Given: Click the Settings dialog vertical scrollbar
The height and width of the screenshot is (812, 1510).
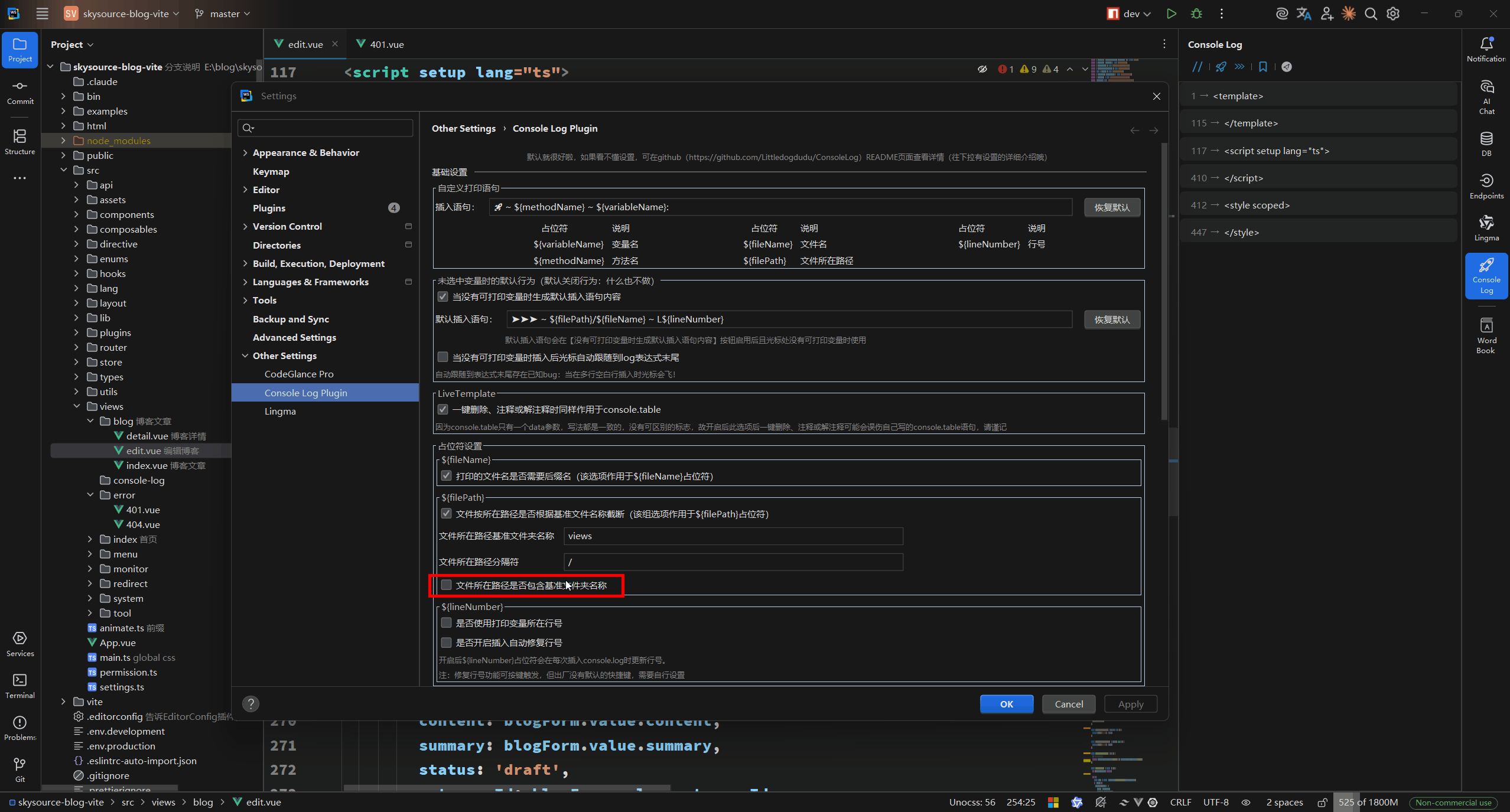Looking at the screenshot, I should [1164, 281].
